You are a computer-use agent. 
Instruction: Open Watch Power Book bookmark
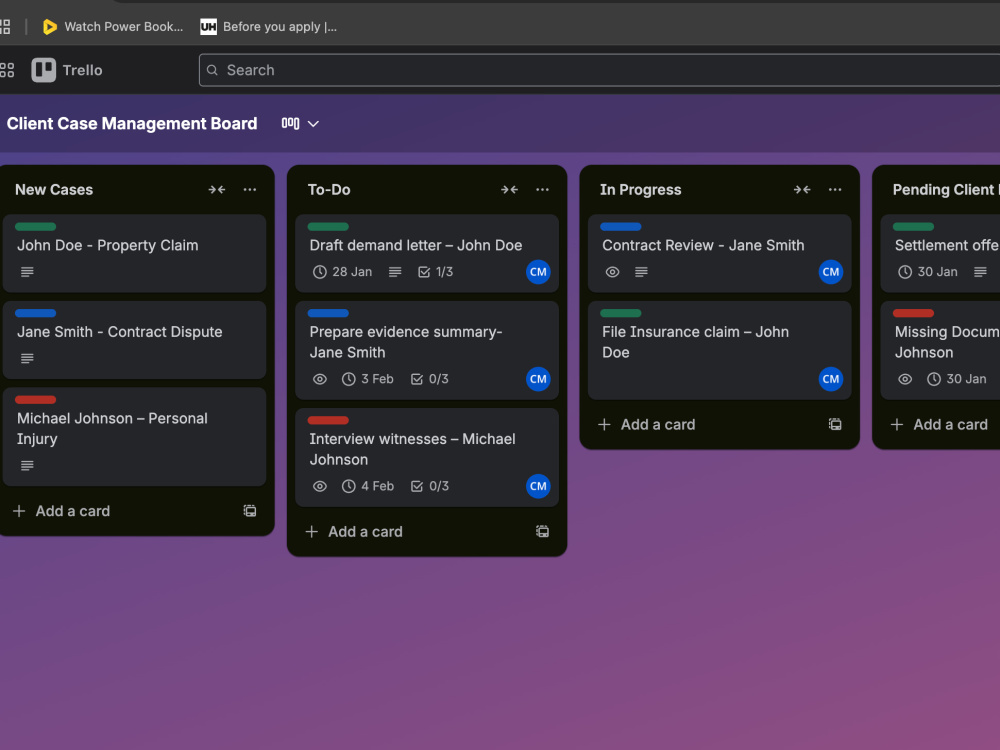113,27
